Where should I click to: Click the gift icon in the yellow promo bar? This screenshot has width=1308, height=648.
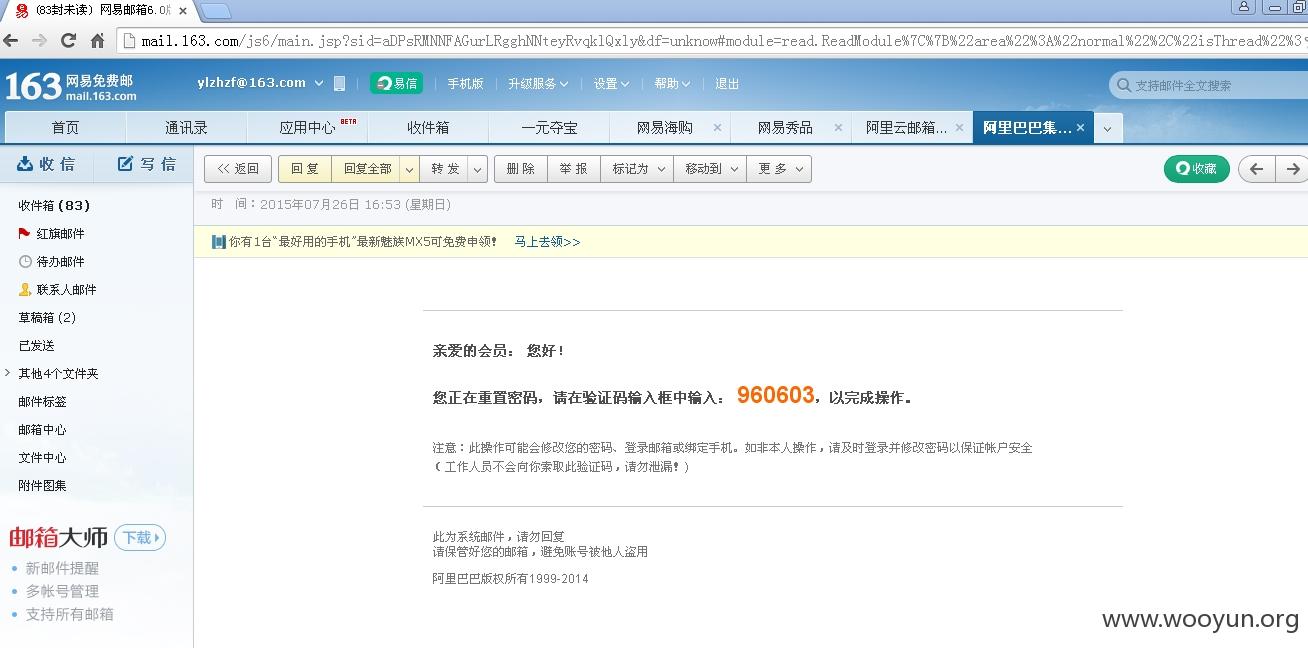point(218,241)
